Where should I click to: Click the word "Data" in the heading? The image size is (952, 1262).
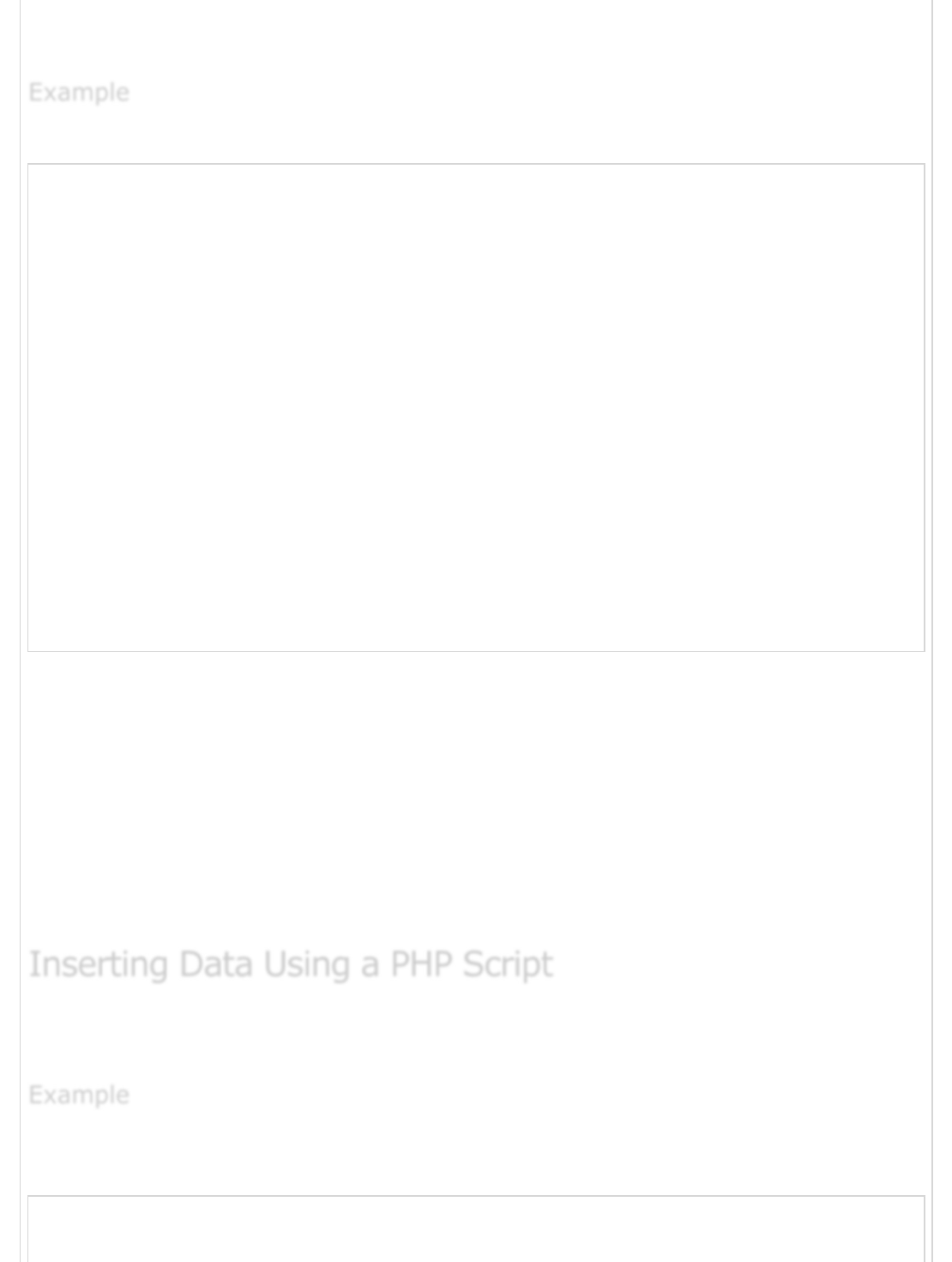tap(215, 964)
